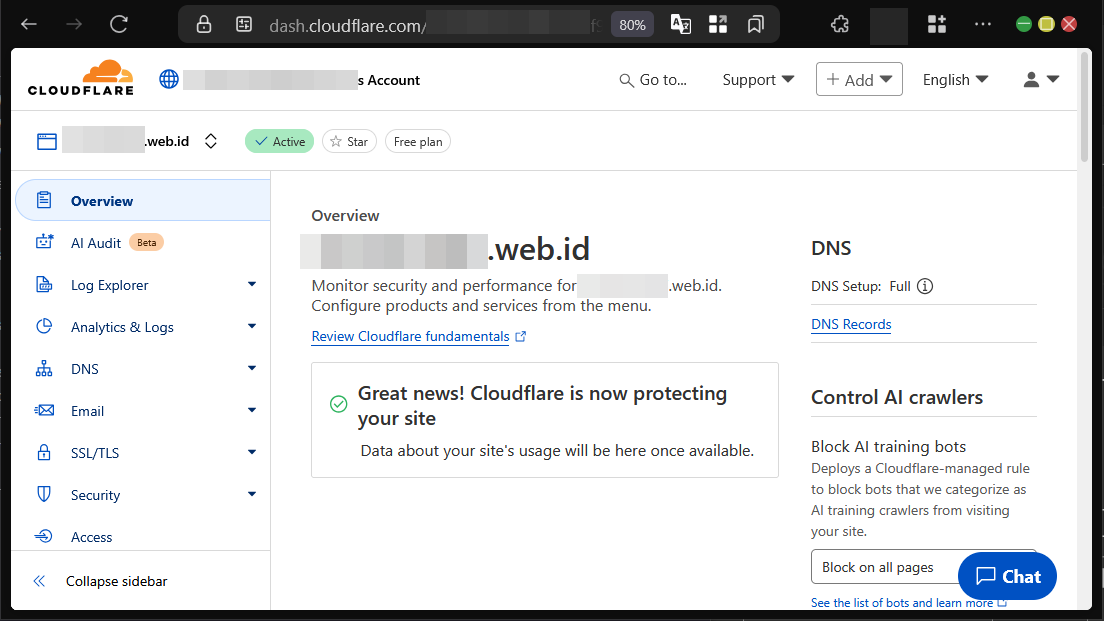Expand the Analytics & Logs arrow

pyautogui.click(x=251, y=327)
